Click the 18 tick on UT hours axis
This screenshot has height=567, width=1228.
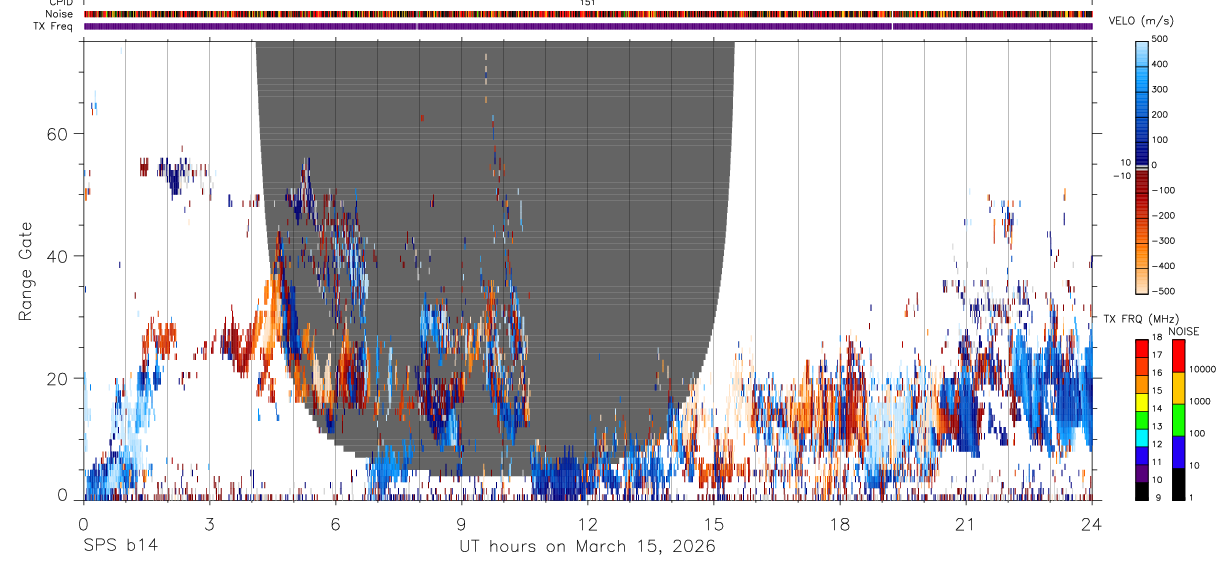840,524
